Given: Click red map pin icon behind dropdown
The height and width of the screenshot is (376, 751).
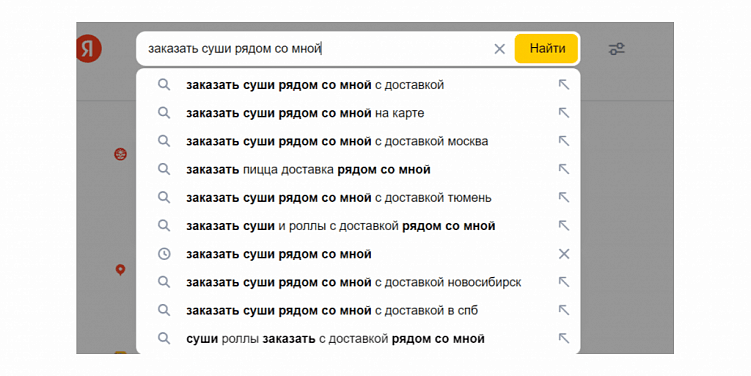Looking at the screenshot, I should tap(120, 270).
